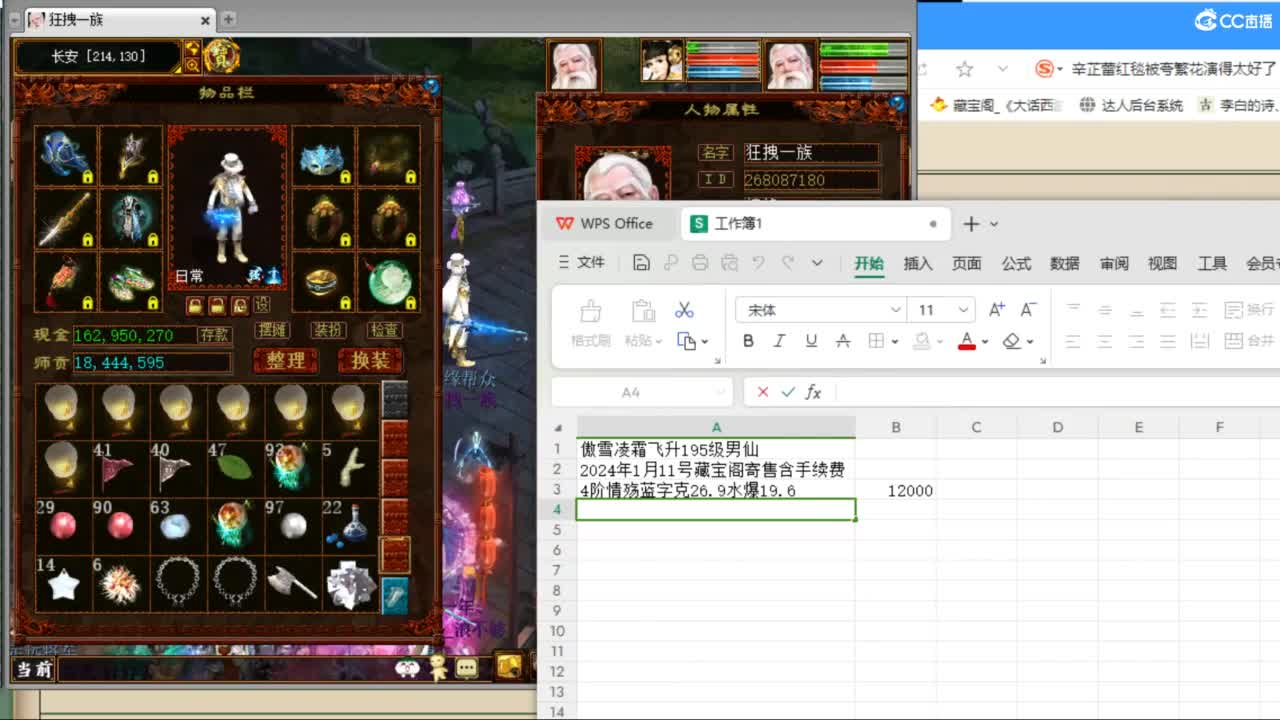Viewport: 1280px width, 720px height.
Task: Click the 检查 inspect button
Action: click(384, 330)
